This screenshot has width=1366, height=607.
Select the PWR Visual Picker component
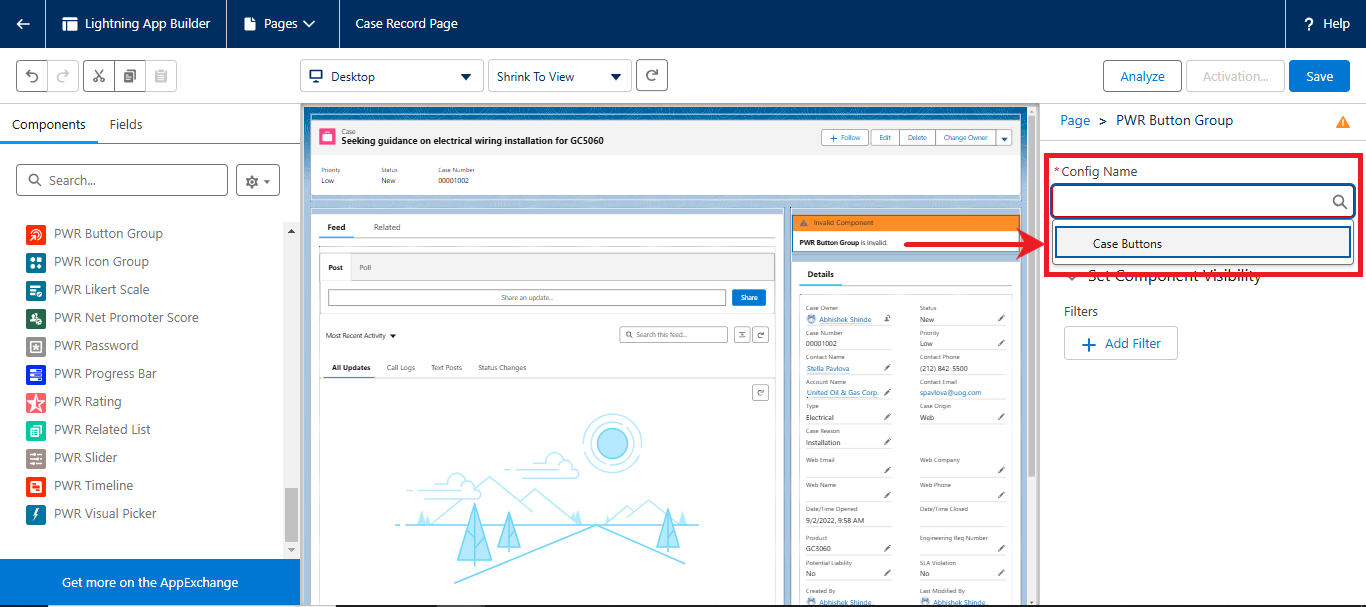click(x=105, y=514)
